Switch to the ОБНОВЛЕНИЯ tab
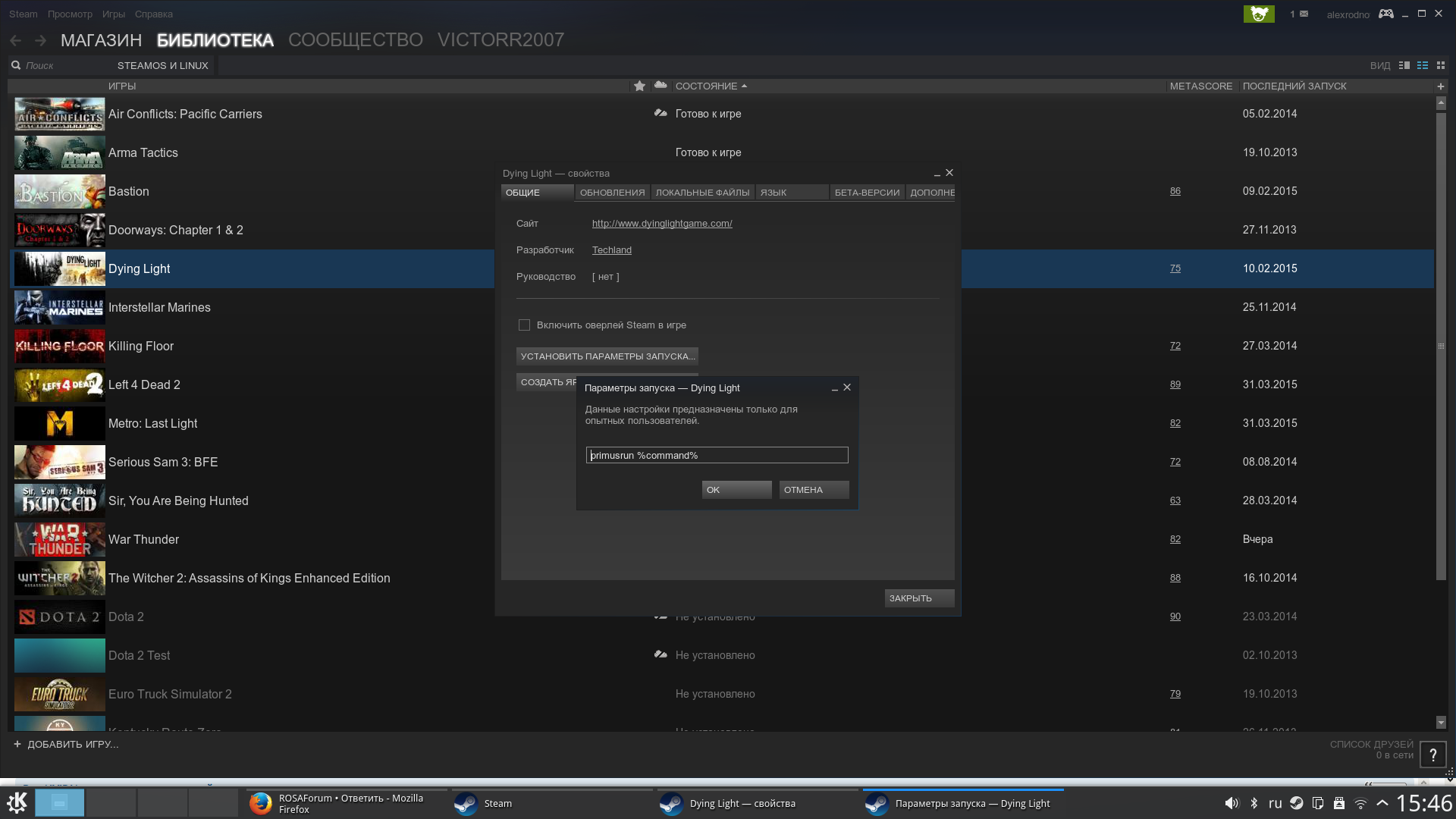Screen dimensions: 1456x819 [x=612, y=193]
